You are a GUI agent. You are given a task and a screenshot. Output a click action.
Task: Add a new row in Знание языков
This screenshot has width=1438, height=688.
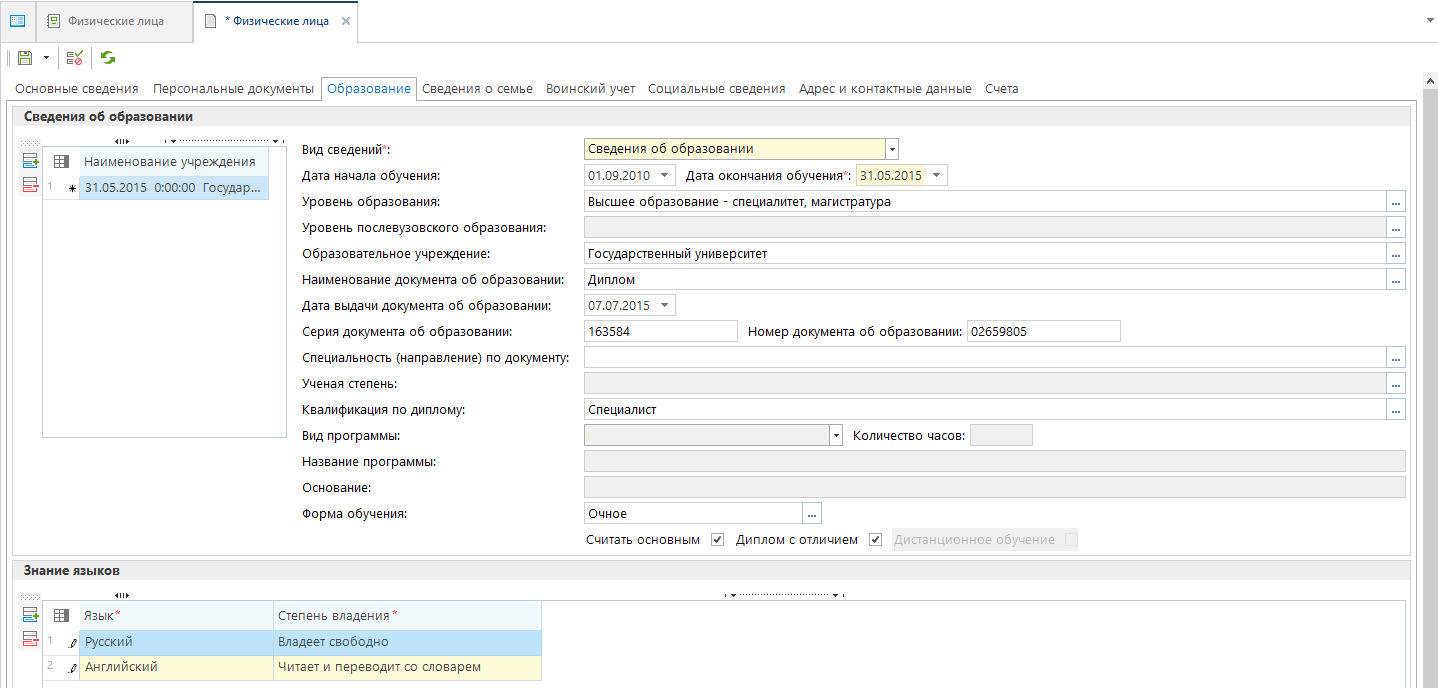point(30,615)
